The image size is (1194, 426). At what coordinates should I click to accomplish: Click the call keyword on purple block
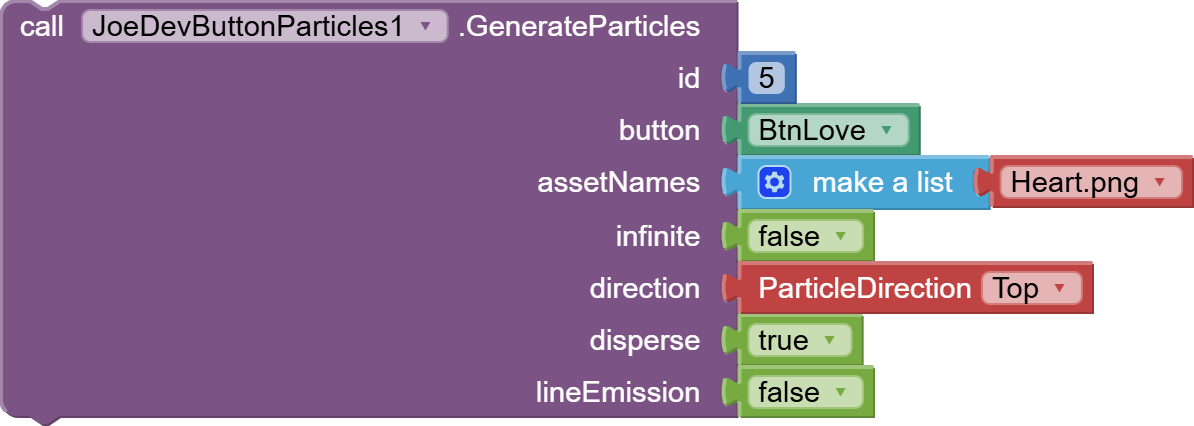click(42, 27)
